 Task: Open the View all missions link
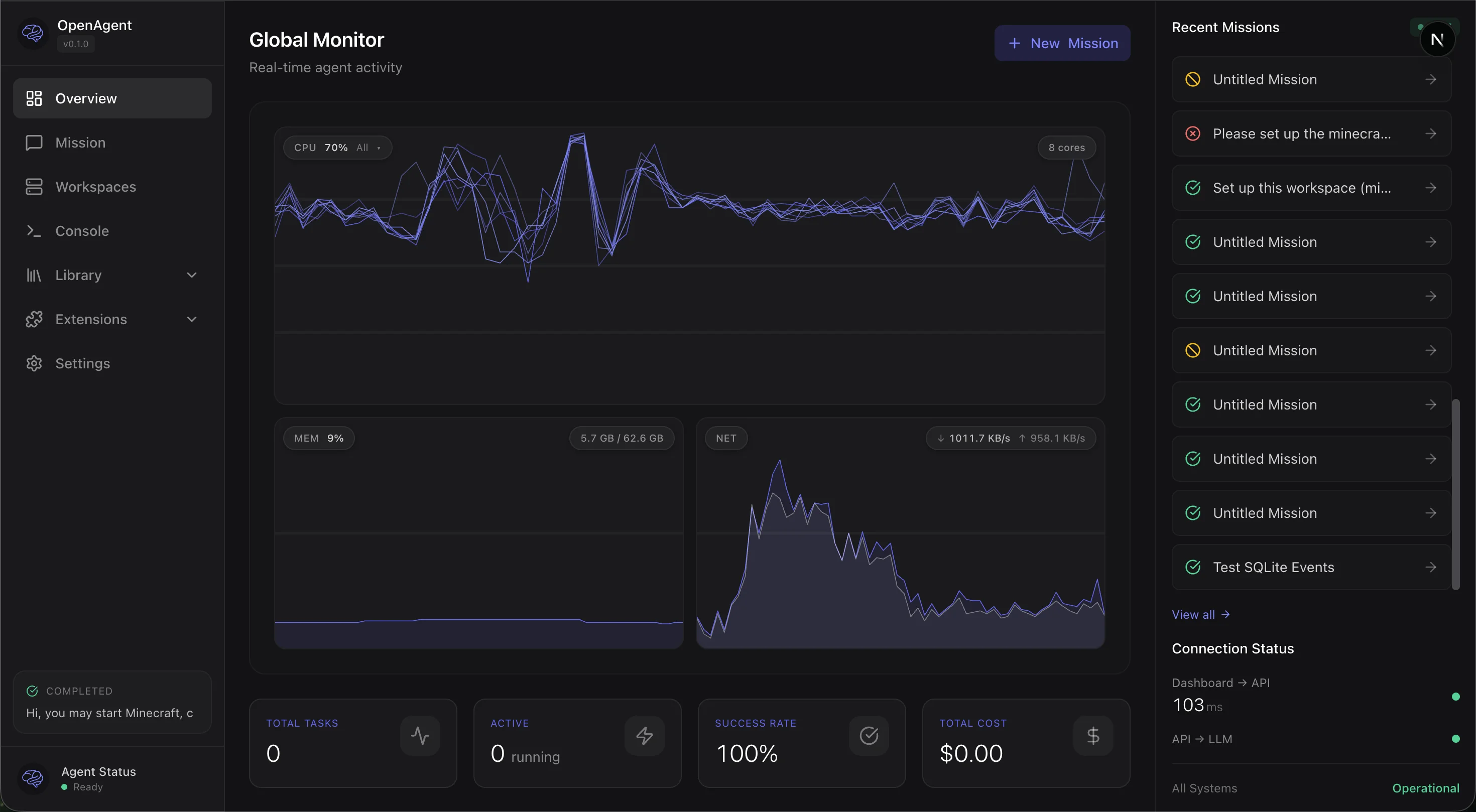point(1200,614)
